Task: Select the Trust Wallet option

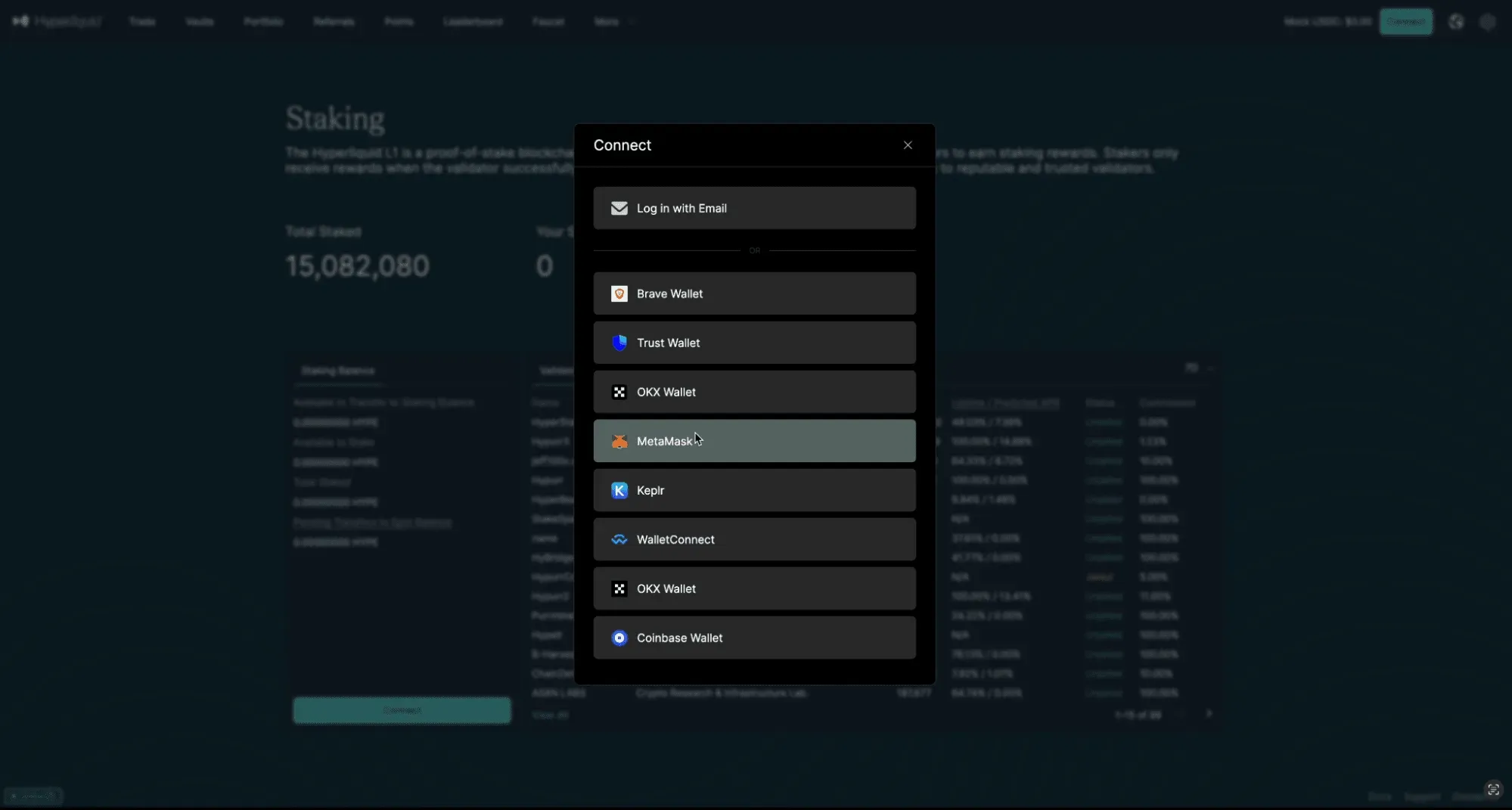Action: coord(754,343)
